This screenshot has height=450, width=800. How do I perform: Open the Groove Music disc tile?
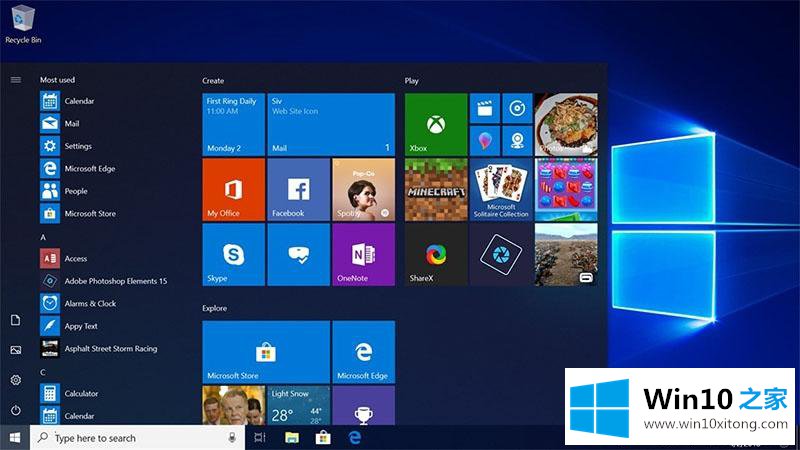pos(517,108)
